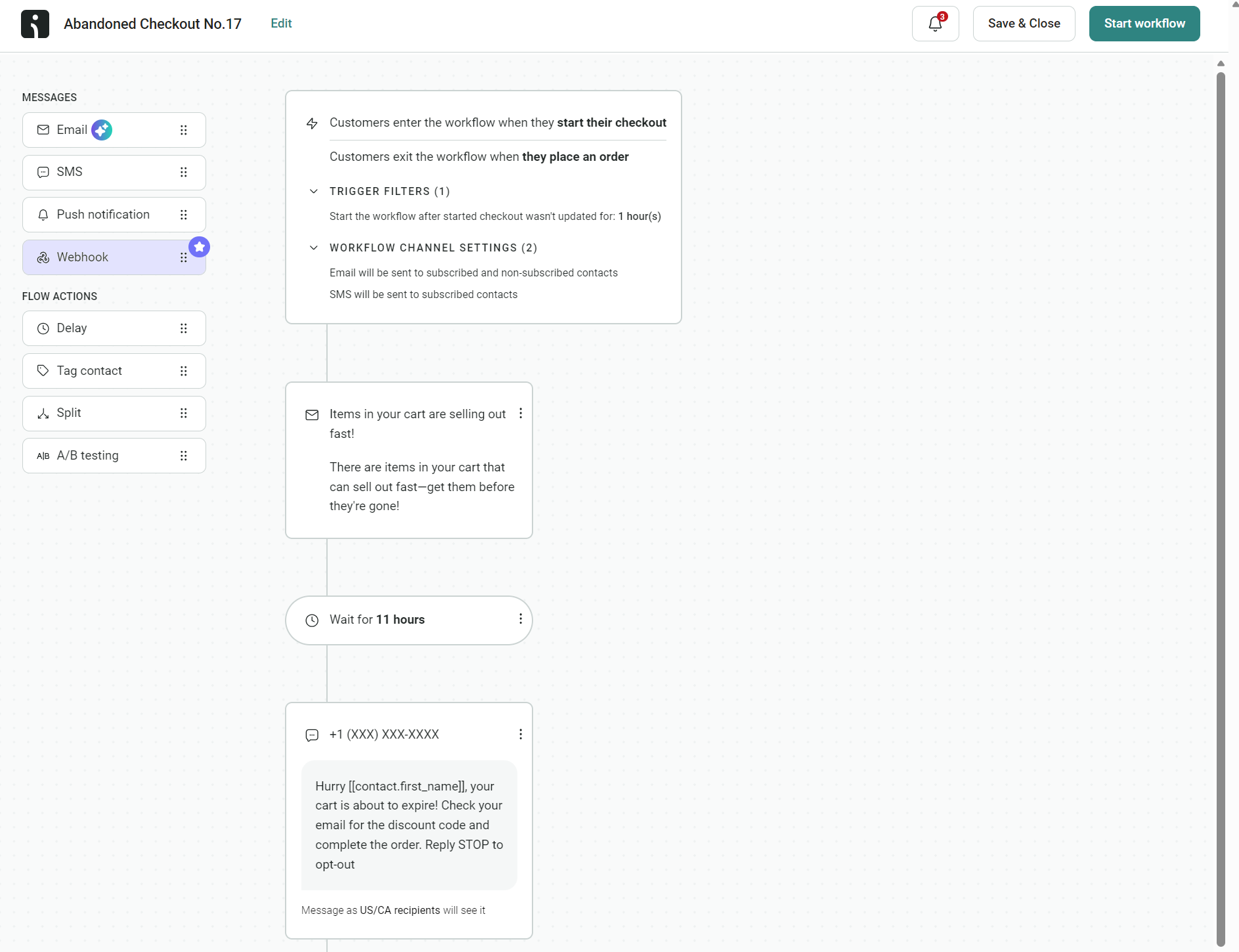Click the SMS step message icon
The width and height of the screenshot is (1239, 952).
(313, 735)
